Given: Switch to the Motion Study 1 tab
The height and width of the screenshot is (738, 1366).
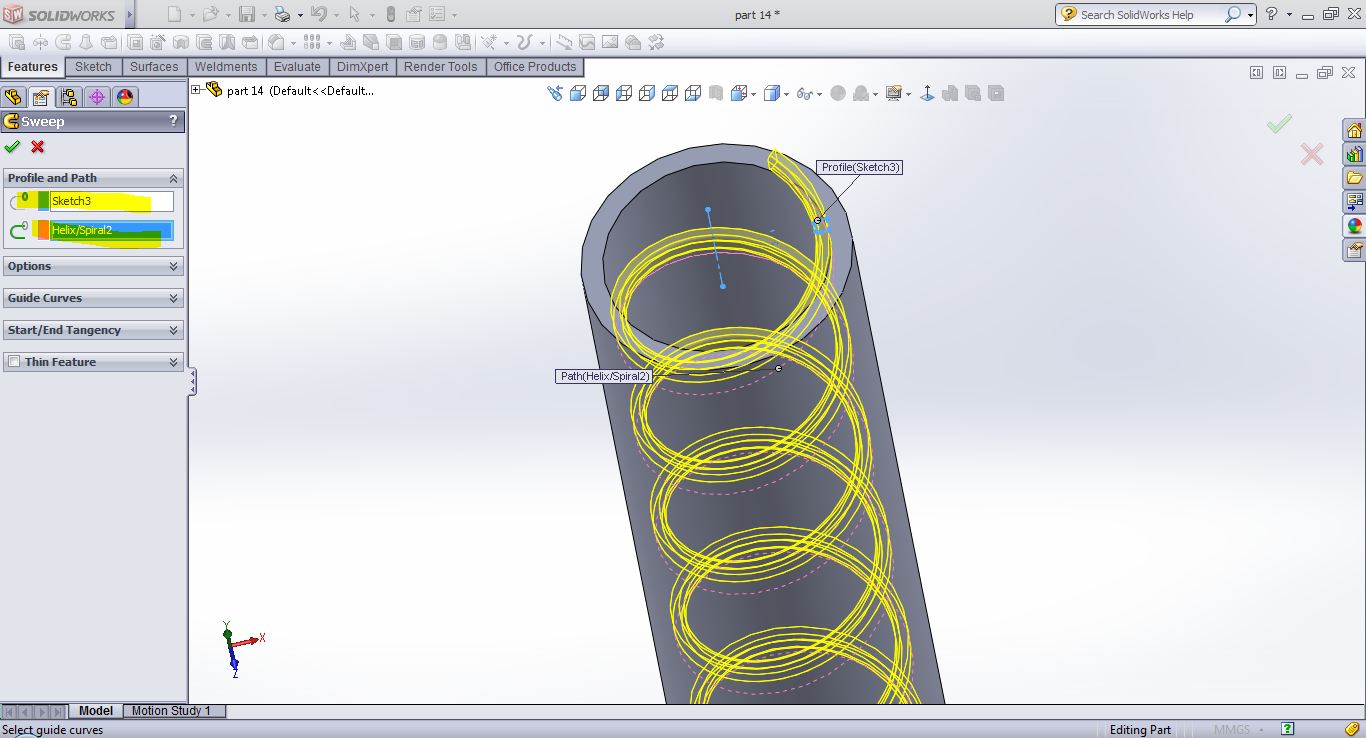Looking at the screenshot, I should 171,711.
